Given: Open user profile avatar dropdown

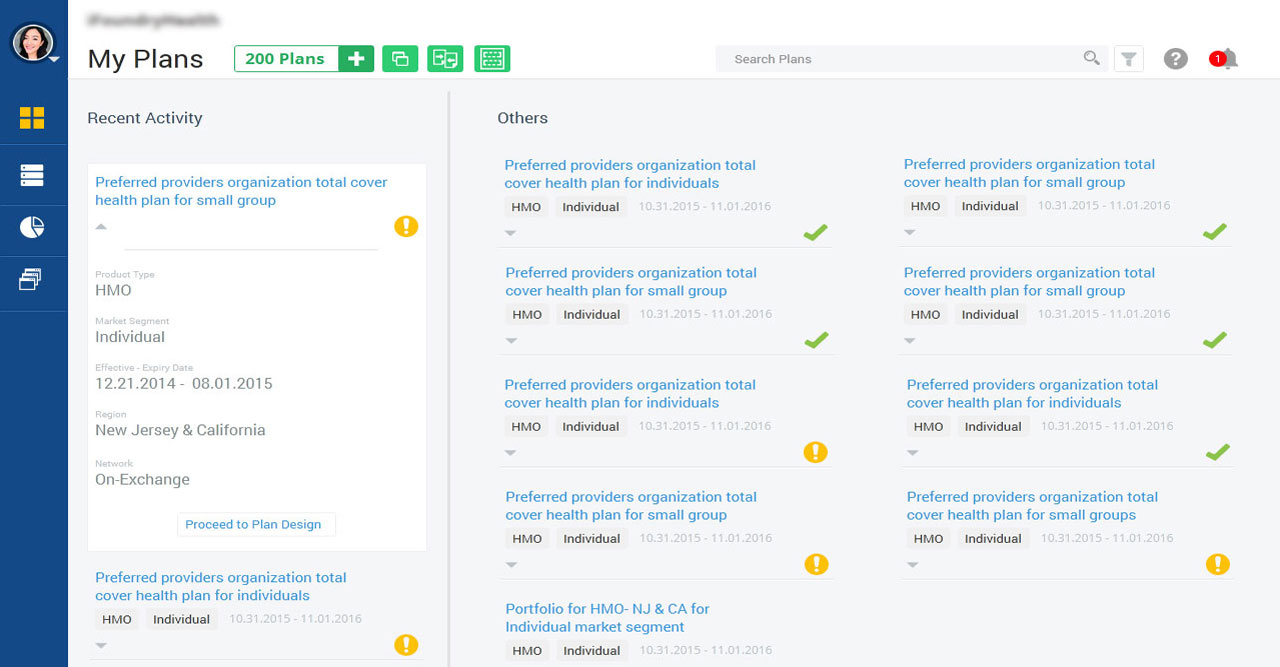Looking at the screenshot, I should 33,43.
